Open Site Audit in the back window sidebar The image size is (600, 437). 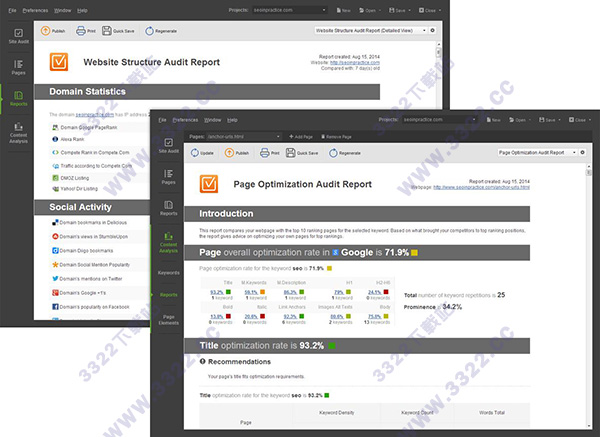point(18,36)
